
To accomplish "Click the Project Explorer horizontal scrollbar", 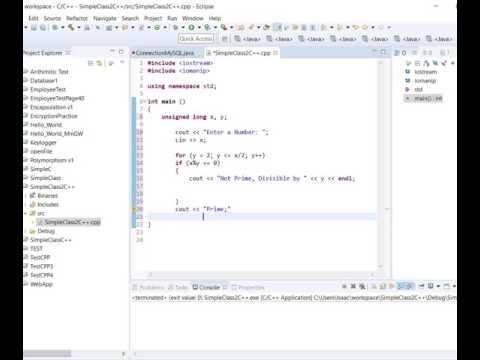I will pos(47,353).
